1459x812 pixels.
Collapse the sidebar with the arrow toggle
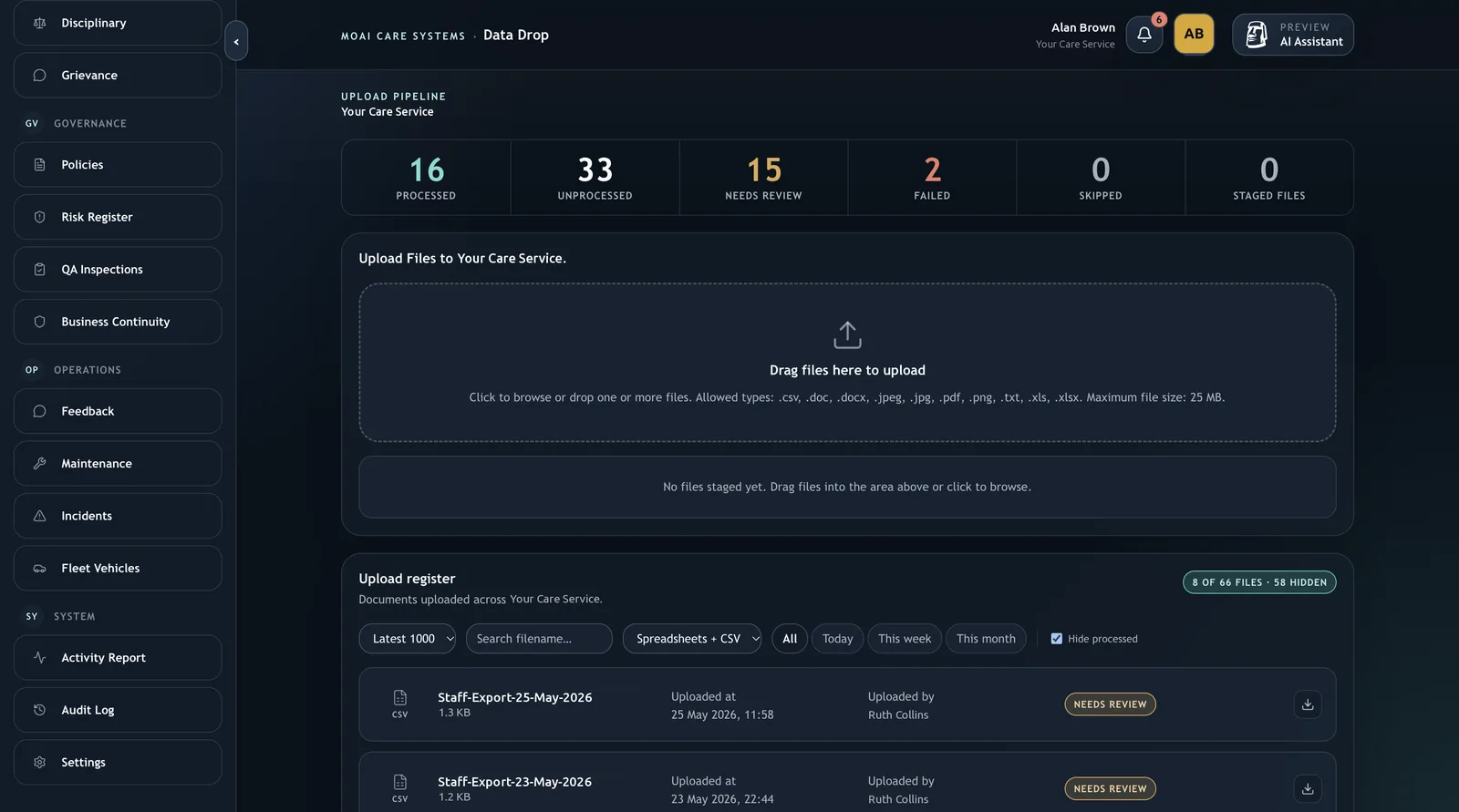[236, 41]
